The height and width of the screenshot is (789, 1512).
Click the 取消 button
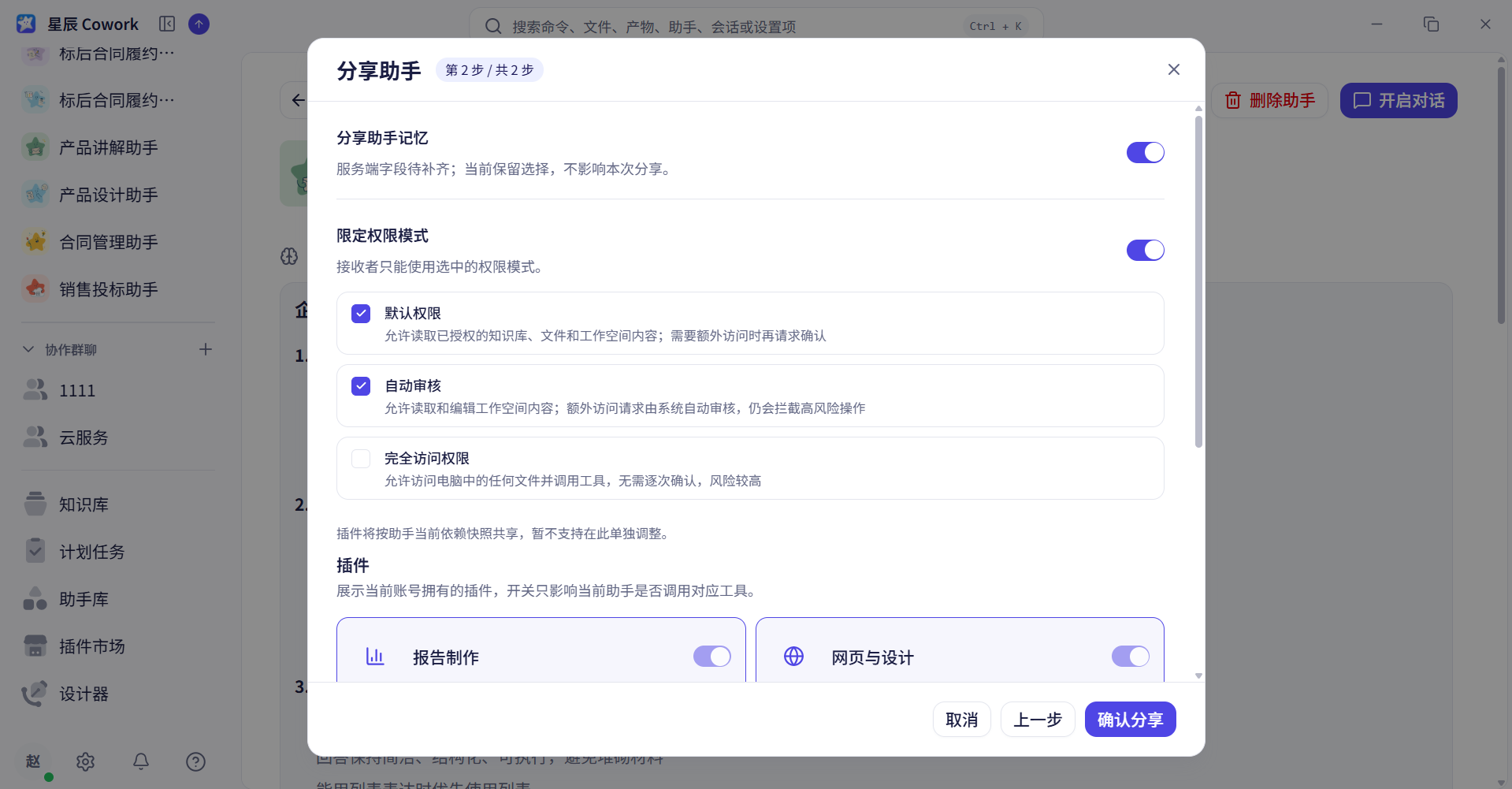pyautogui.click(x=961, y=720)
